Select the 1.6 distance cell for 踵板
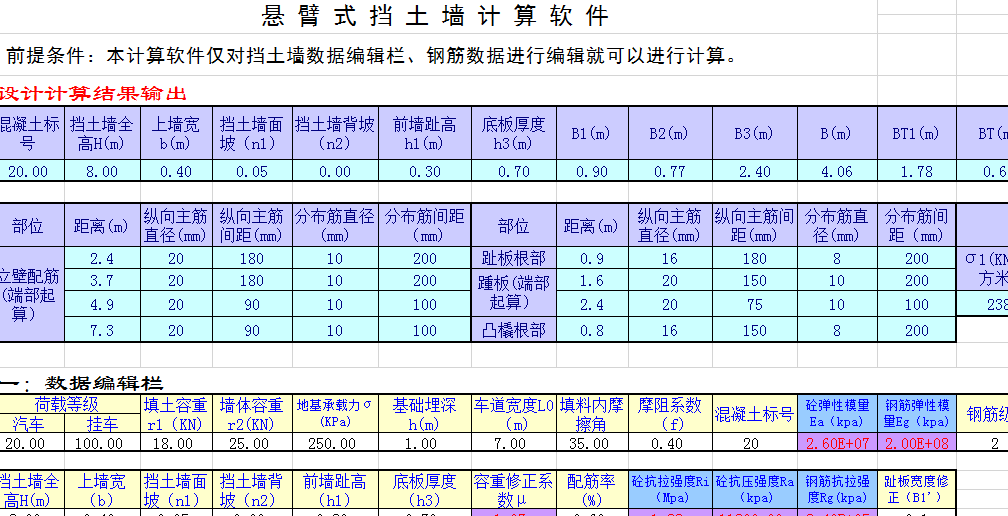1008x516 pixels. [592, 280]
